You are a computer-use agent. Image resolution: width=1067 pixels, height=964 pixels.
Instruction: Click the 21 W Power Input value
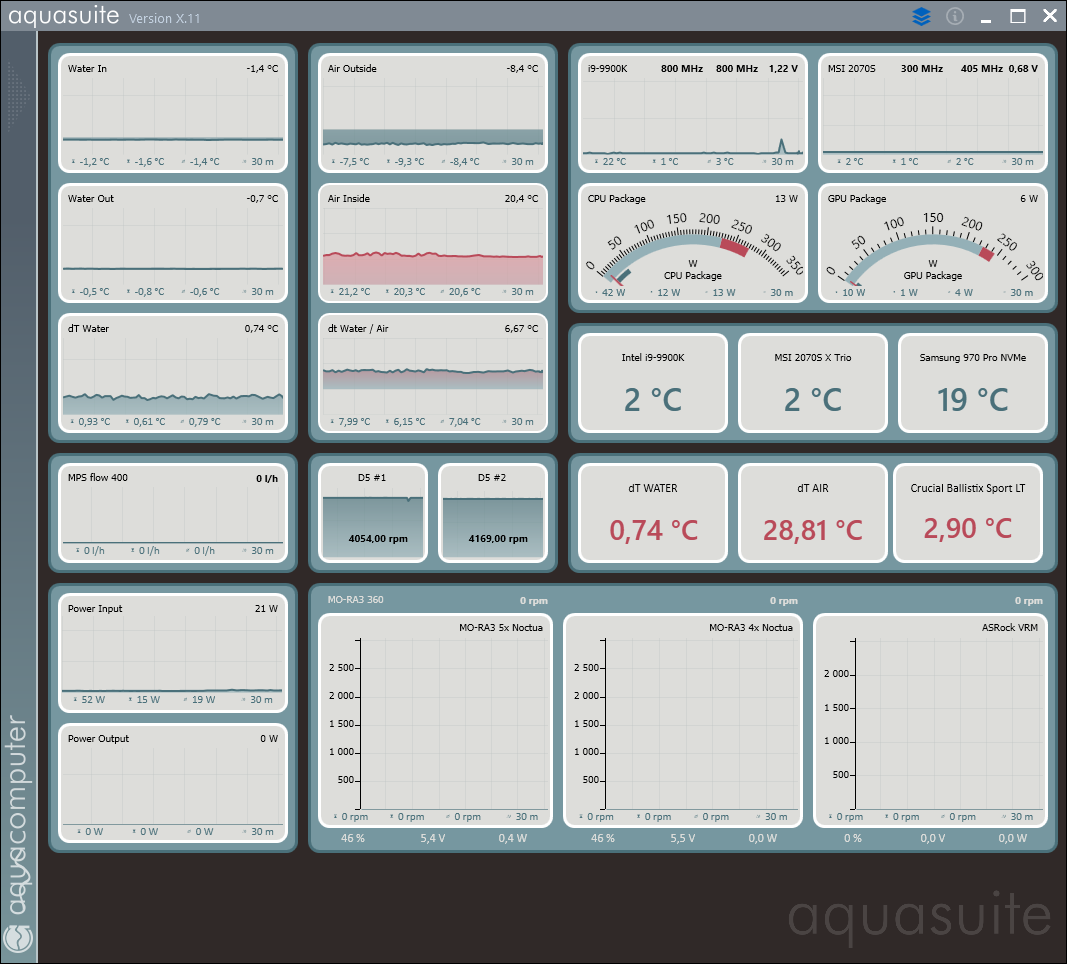tap(266, 609)
